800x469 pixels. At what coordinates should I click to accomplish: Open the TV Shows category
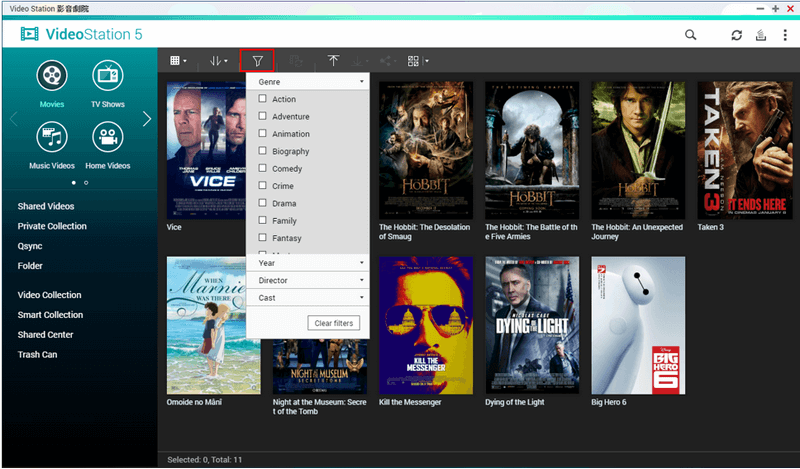pyautogui.click(x=108, y=84)
